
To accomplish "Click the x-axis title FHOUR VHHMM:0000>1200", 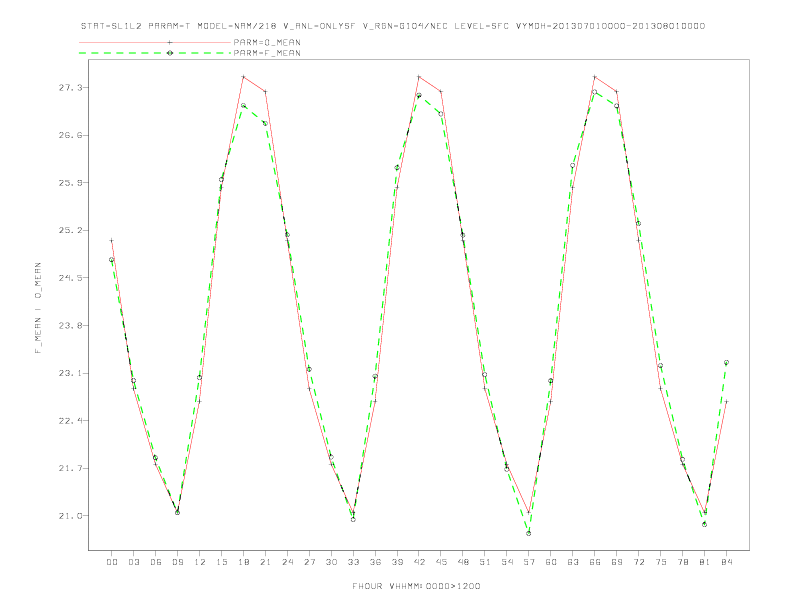I will click(416, 586).
